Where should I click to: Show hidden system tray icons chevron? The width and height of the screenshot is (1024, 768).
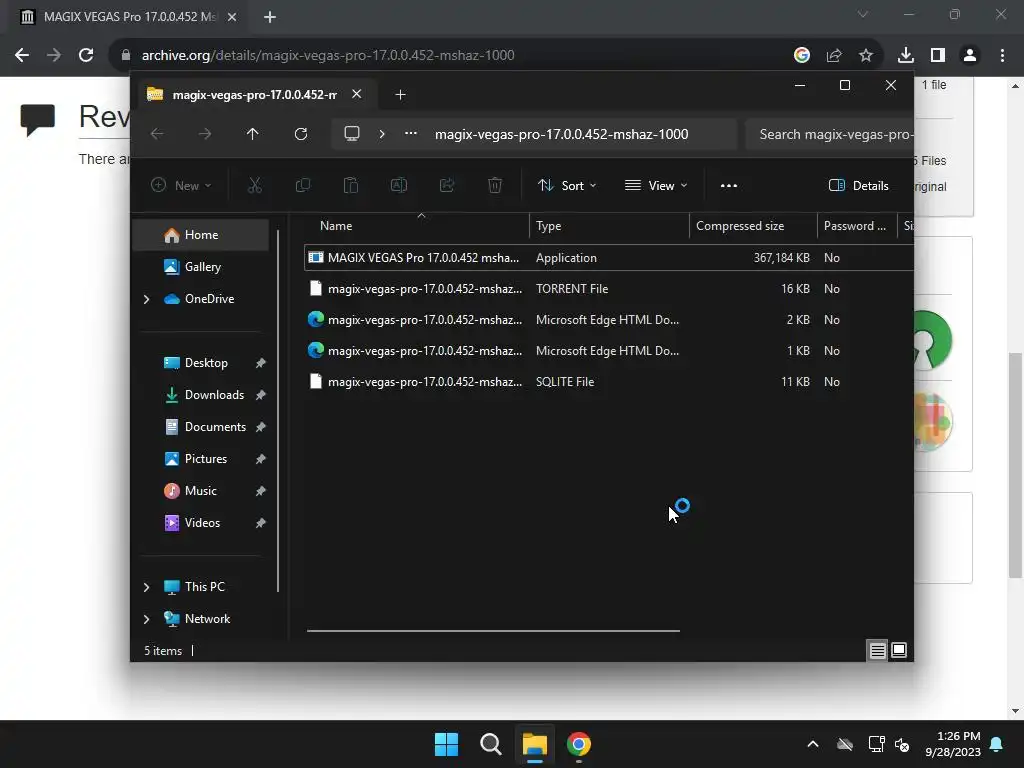(x=812, y=744)
